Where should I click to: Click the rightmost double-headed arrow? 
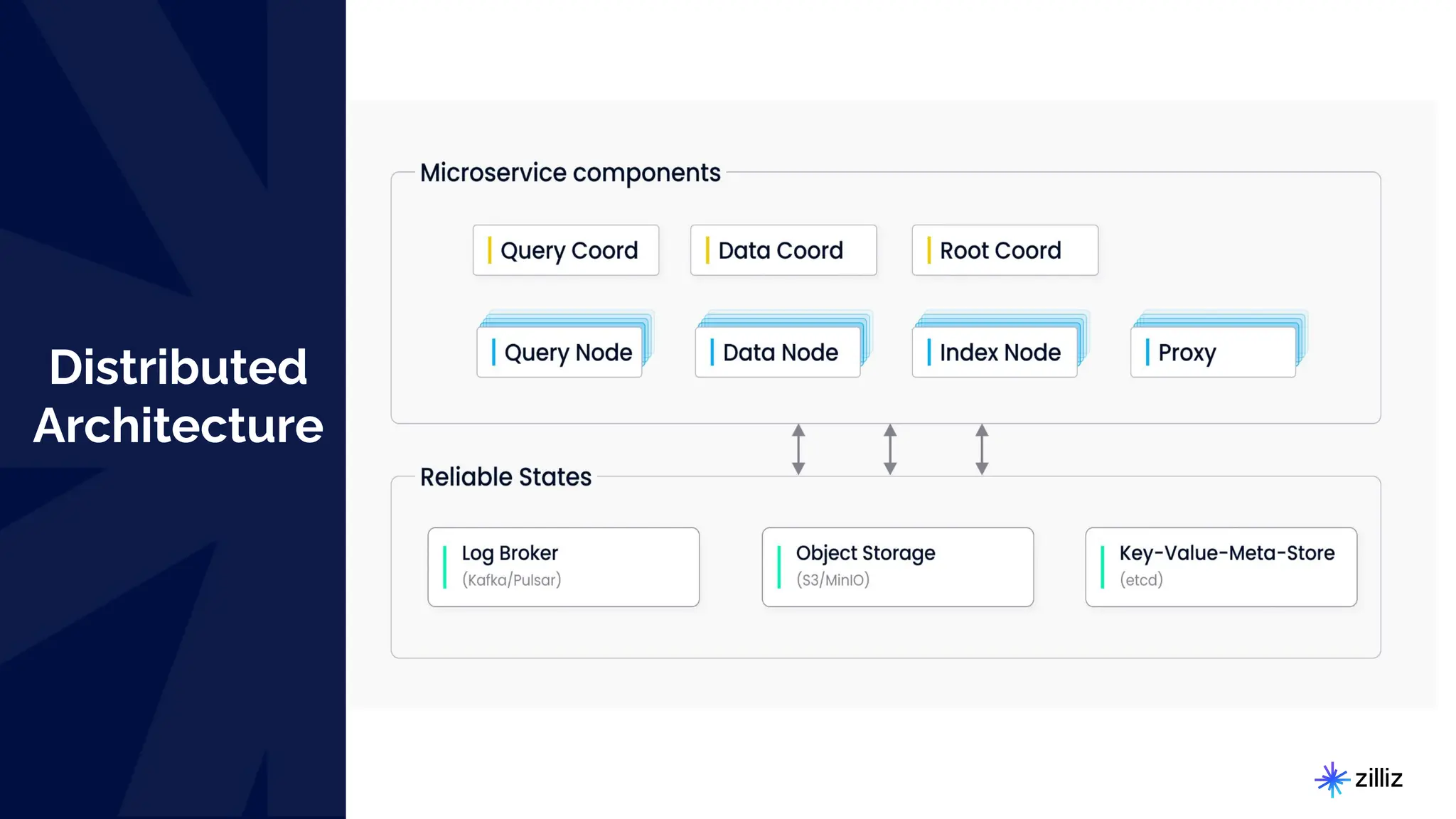click(982, 449)
